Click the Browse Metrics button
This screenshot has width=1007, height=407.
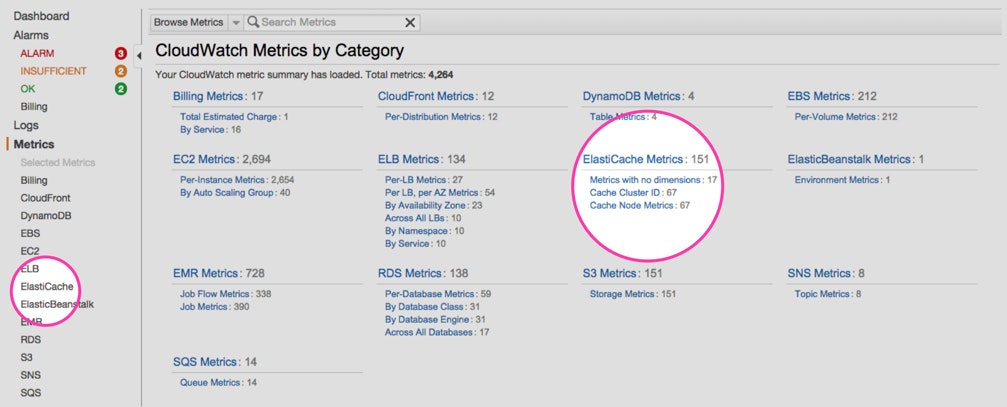coord(189,22)
